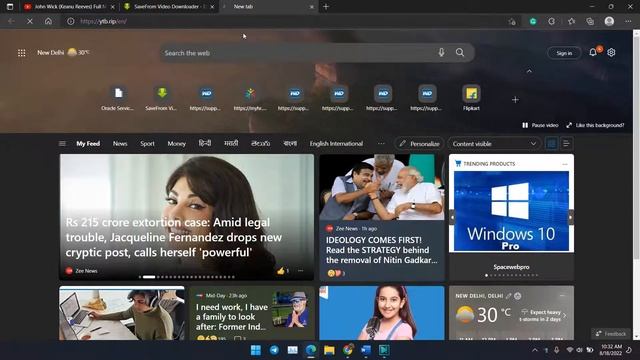This screenshot has height=360, width=640.
Task: Open the tab actions menu icon
Action: pos(10,7)
